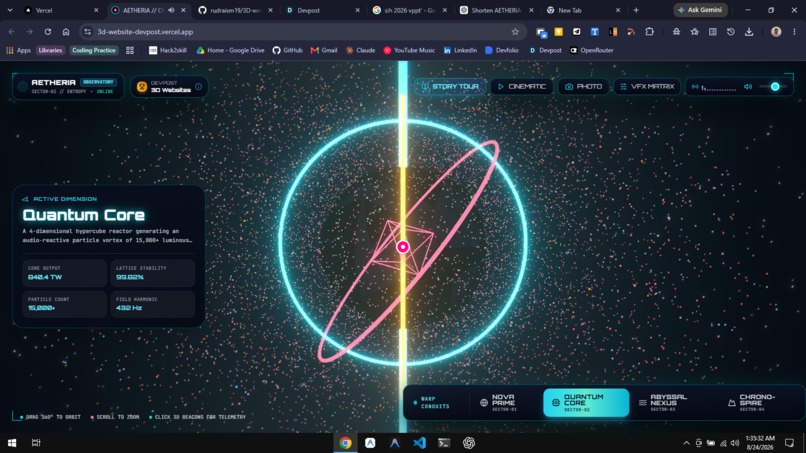806x453 pixels.
Task: Open the profile avatar menu
Action: [776, 32]
